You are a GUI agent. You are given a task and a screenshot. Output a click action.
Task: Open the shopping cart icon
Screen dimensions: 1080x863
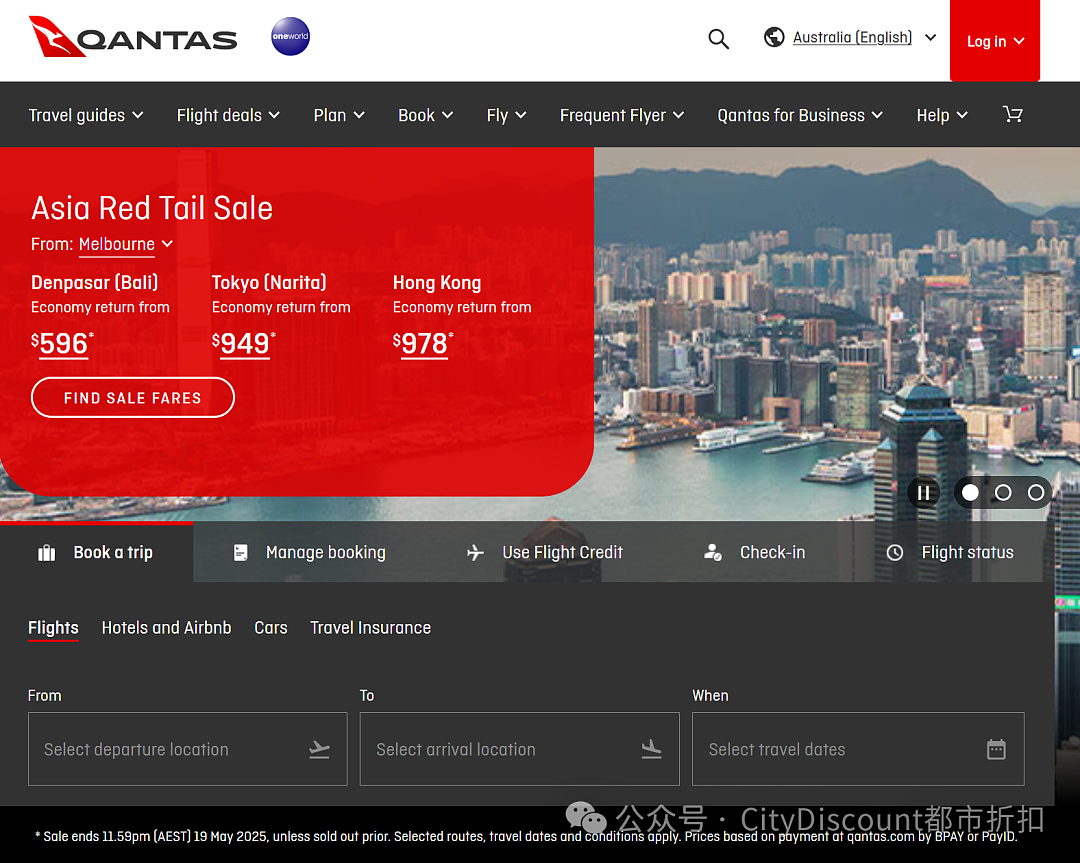click(x=1012, y=114)
